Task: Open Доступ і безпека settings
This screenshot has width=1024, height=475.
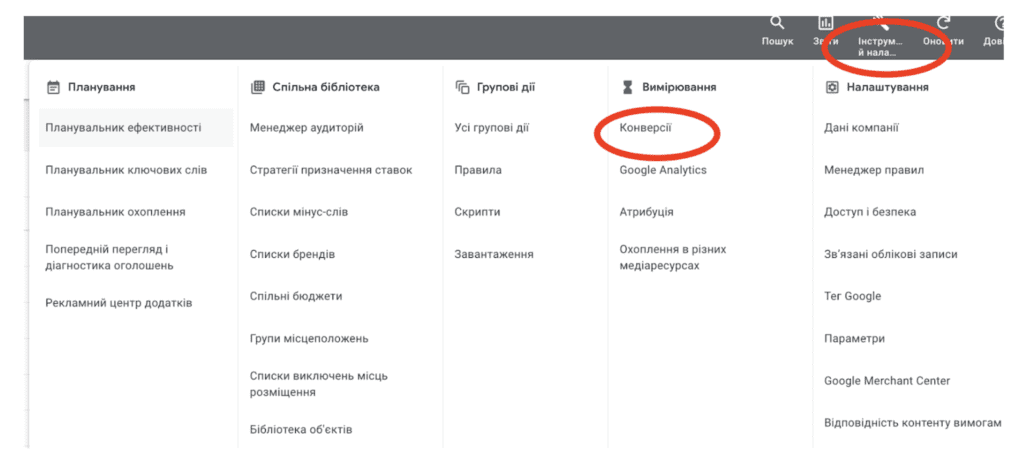Action: click(870, 212)
